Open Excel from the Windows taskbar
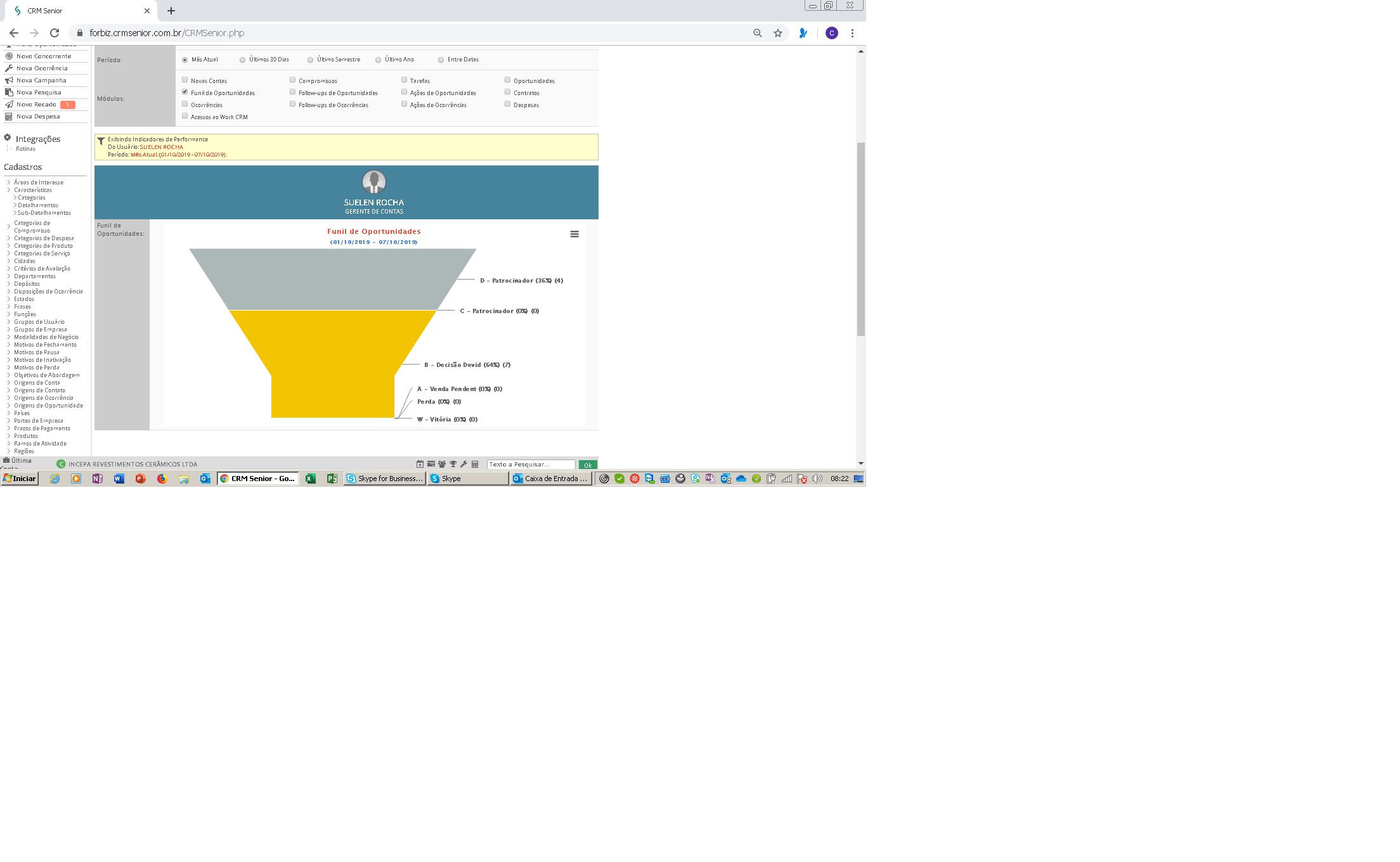 pos(311,479)
